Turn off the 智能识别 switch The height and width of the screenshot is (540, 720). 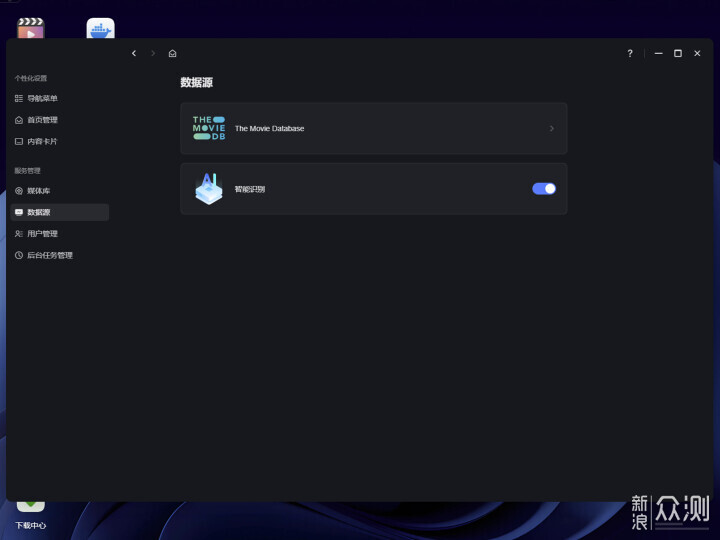coord(544,189)
